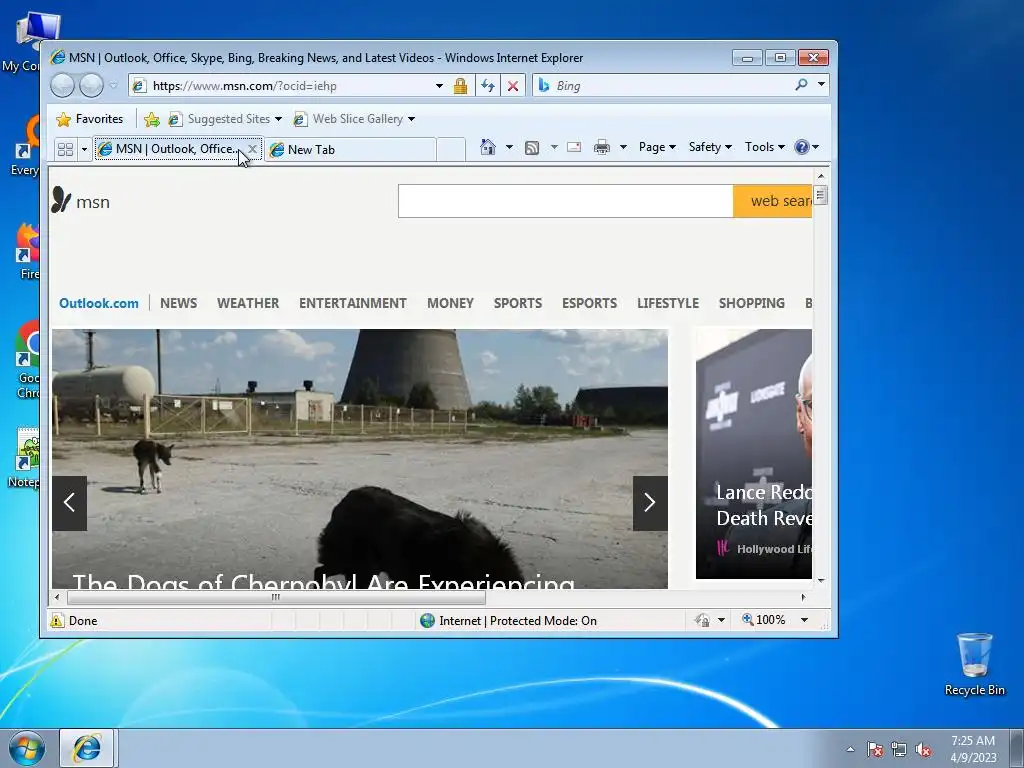Image resolution: width=1024 pixels, height=768 pixels.
Task: Go forward with the Forward arrow button
Action: click(x=91, y=86)
